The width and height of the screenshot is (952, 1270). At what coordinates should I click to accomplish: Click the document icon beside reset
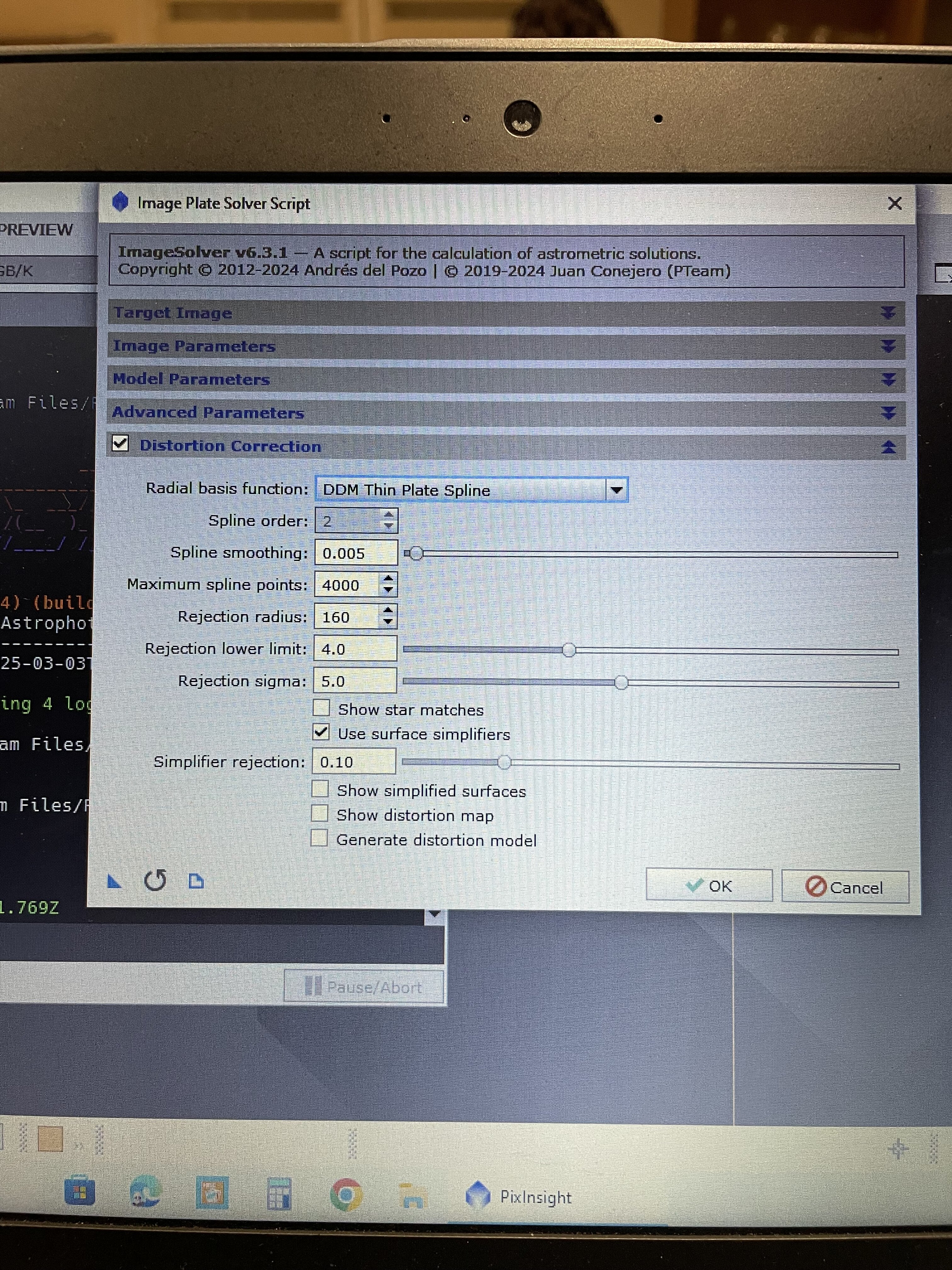(x=196, y=881)
